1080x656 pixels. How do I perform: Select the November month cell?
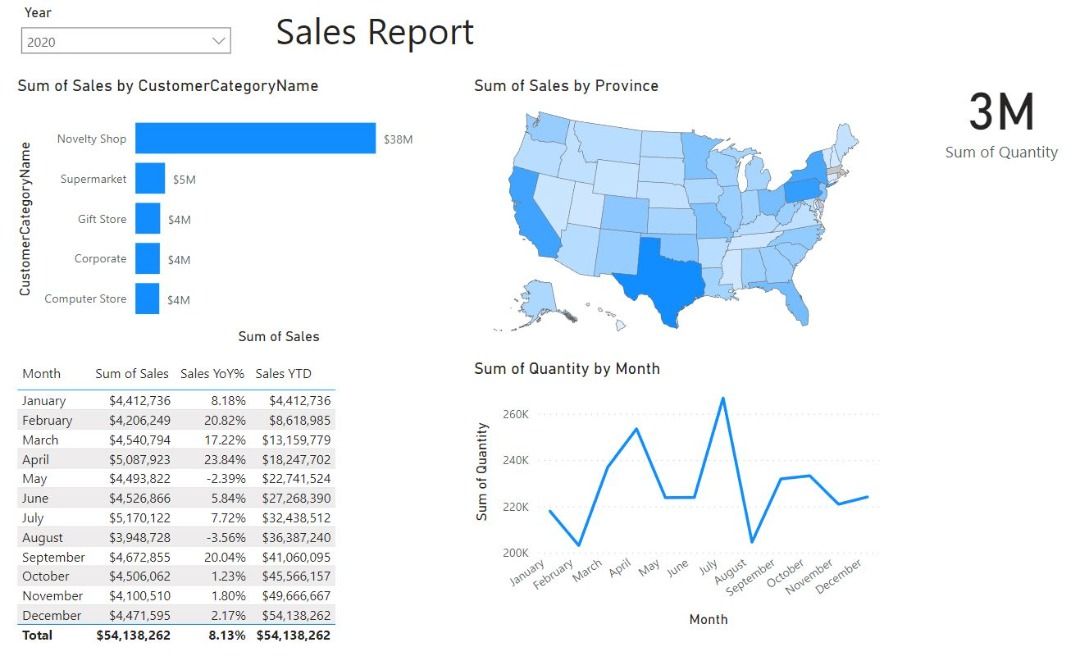[x=52, y=595]
